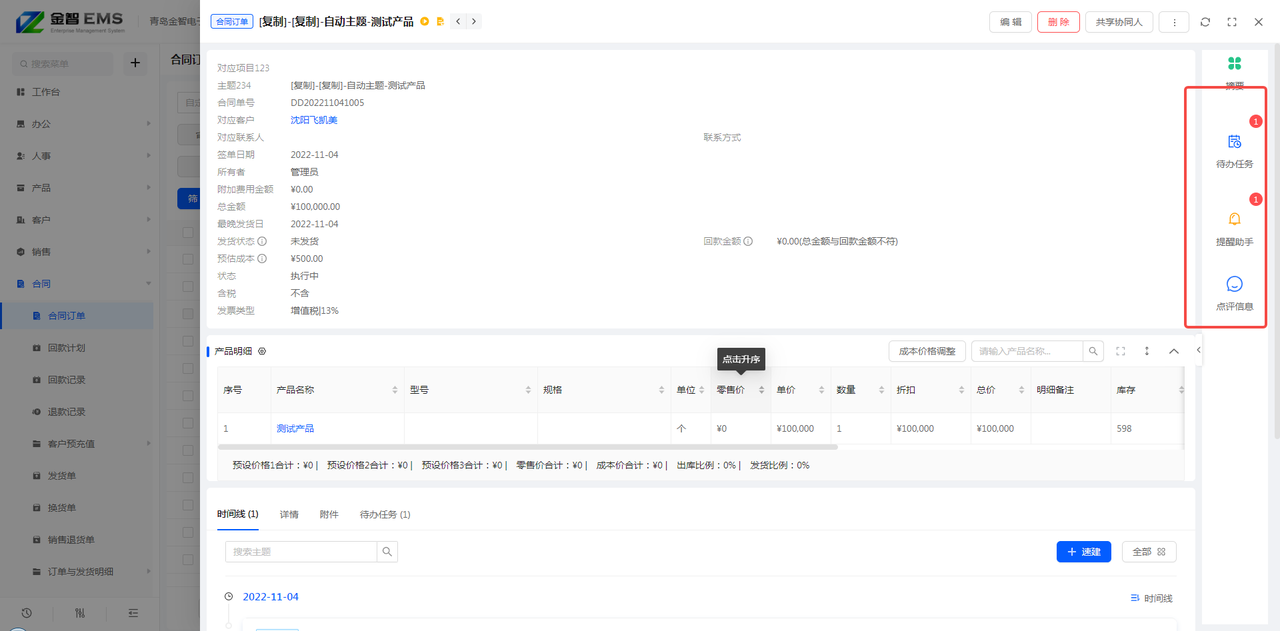1280x631 pixels.
Task: Focus the 搜索菜单 sidebar search box
Action: (63, 63)
